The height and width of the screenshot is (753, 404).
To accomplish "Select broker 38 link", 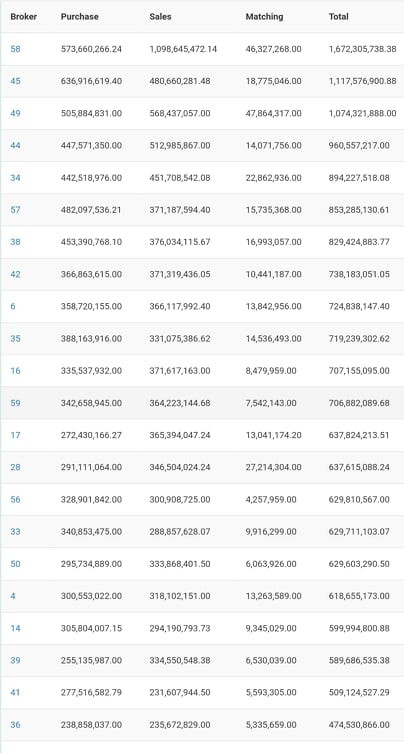I will [15, 242].
